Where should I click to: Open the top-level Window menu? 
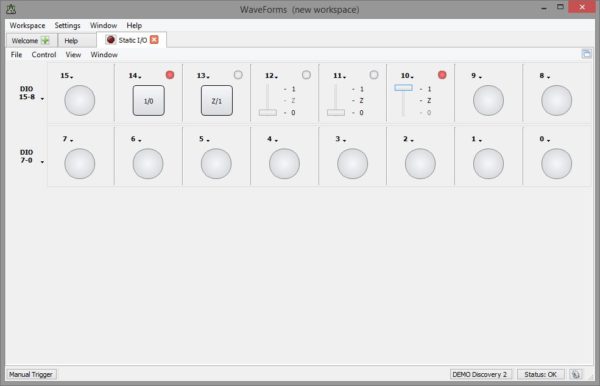(103, 25)
